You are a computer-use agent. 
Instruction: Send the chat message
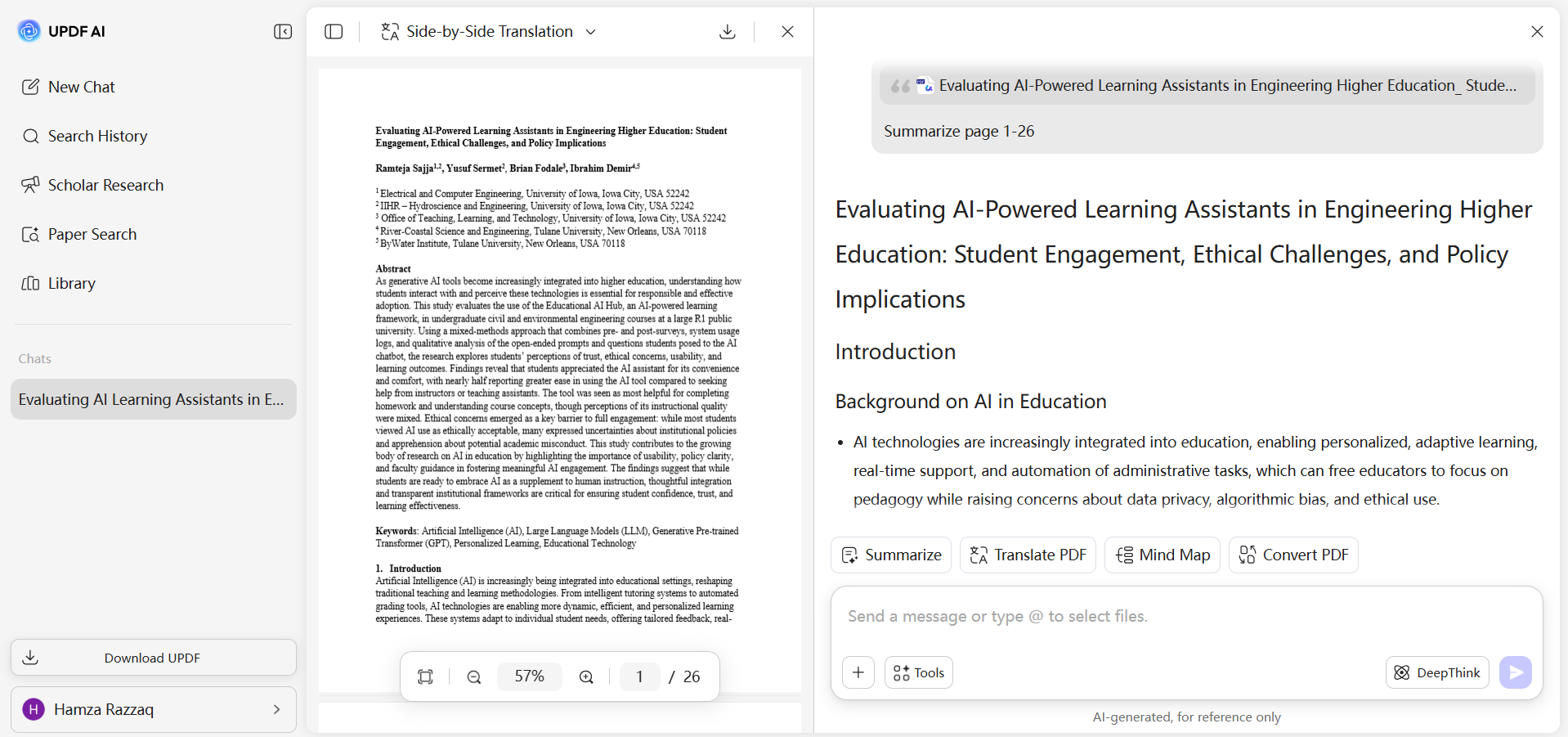click(x=1516, y=672)
